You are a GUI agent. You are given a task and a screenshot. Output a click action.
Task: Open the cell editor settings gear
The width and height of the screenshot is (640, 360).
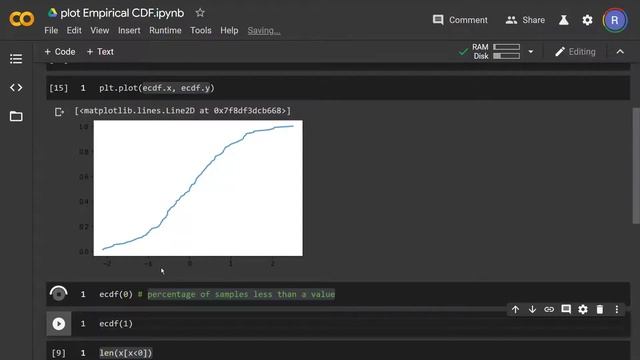pos(583,309)
